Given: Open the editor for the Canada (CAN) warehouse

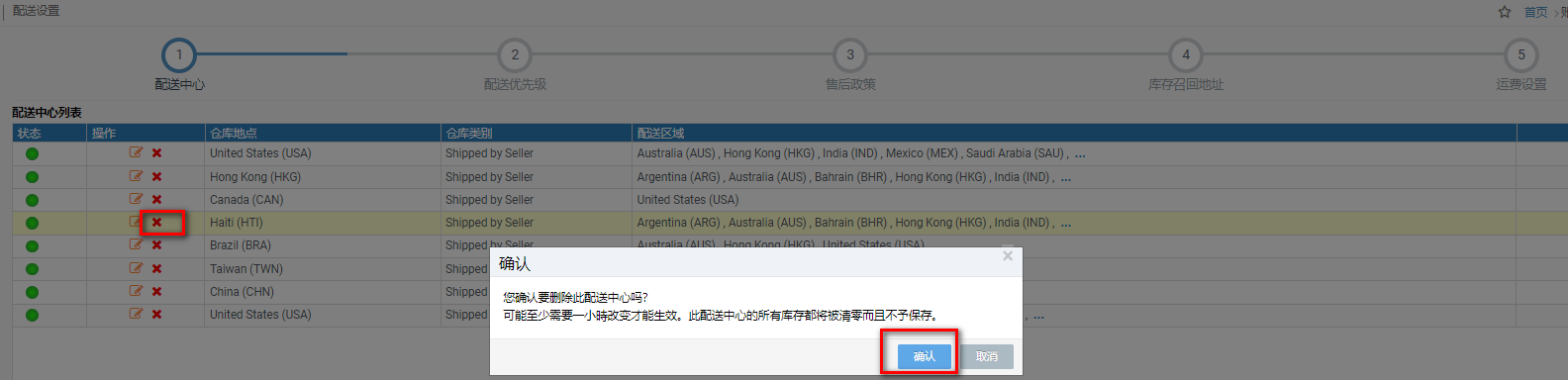Looking at the screenshot, I should tap(136, 199).
